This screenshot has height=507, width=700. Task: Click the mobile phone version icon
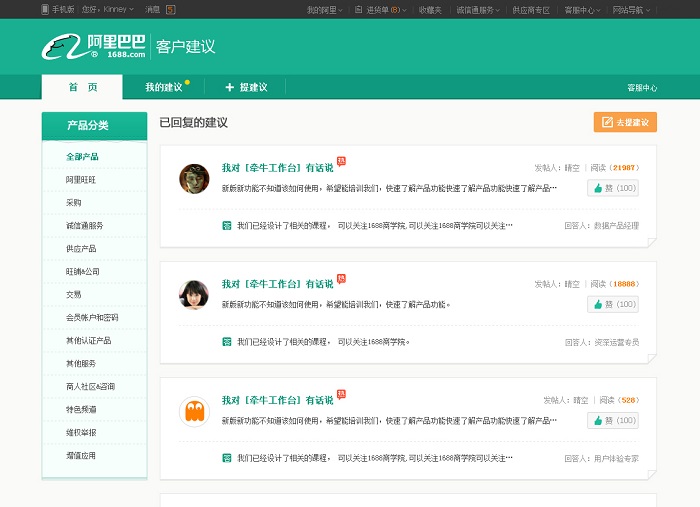click(45, 9)
